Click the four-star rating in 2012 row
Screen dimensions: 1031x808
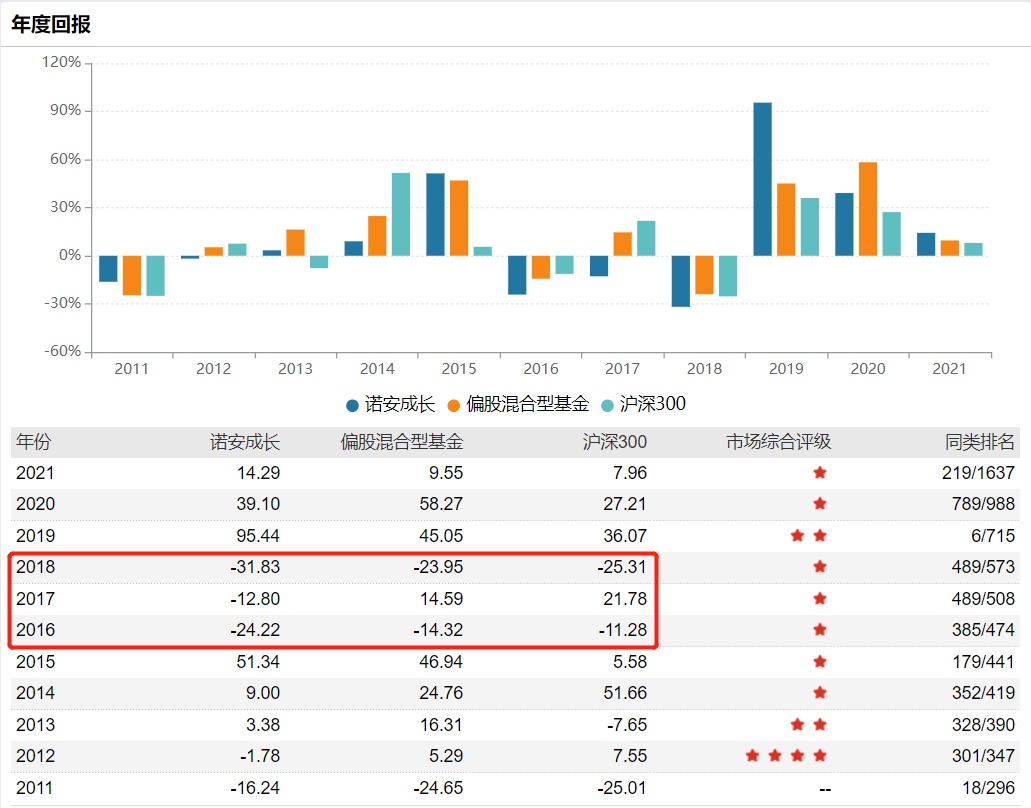tap(786, 755)
